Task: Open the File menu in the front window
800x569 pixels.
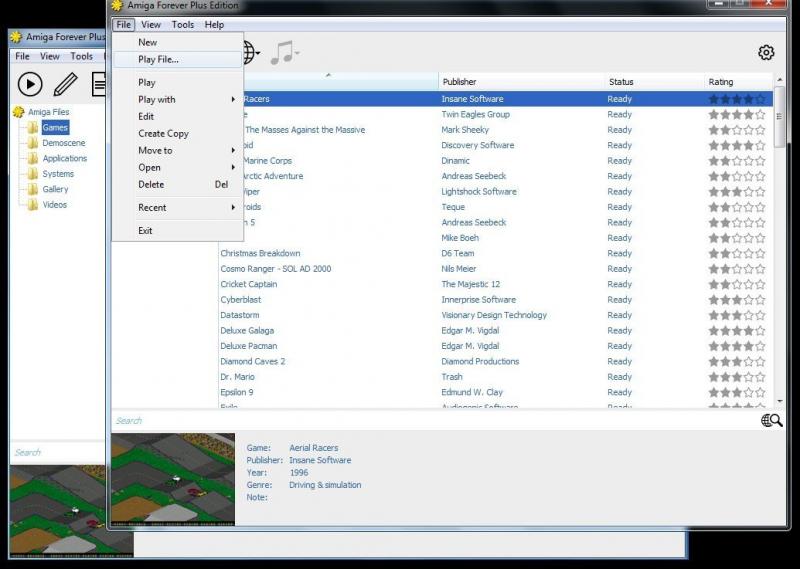Action: click(x=123, y=24)
